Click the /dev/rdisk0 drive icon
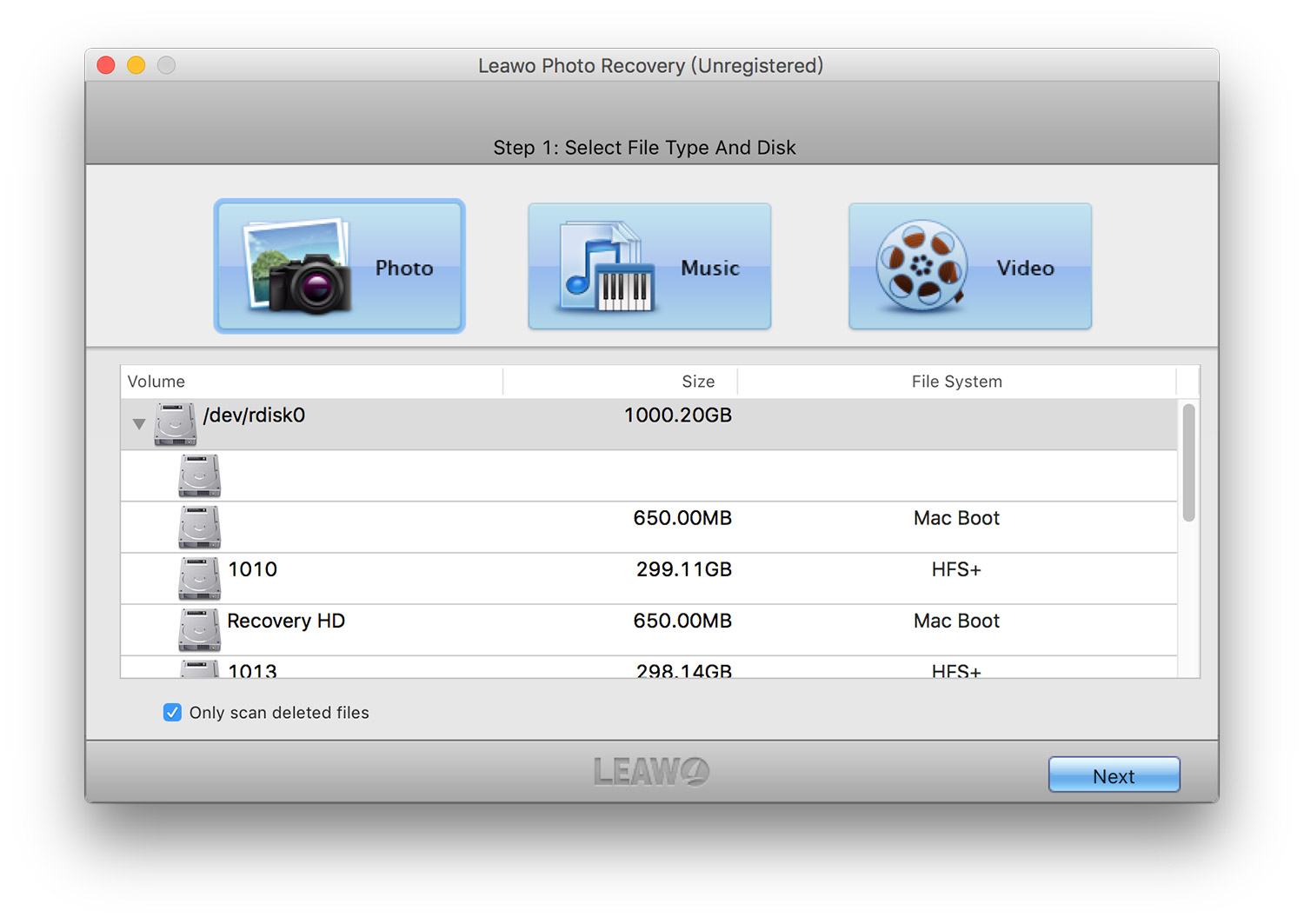 [175, 424]
